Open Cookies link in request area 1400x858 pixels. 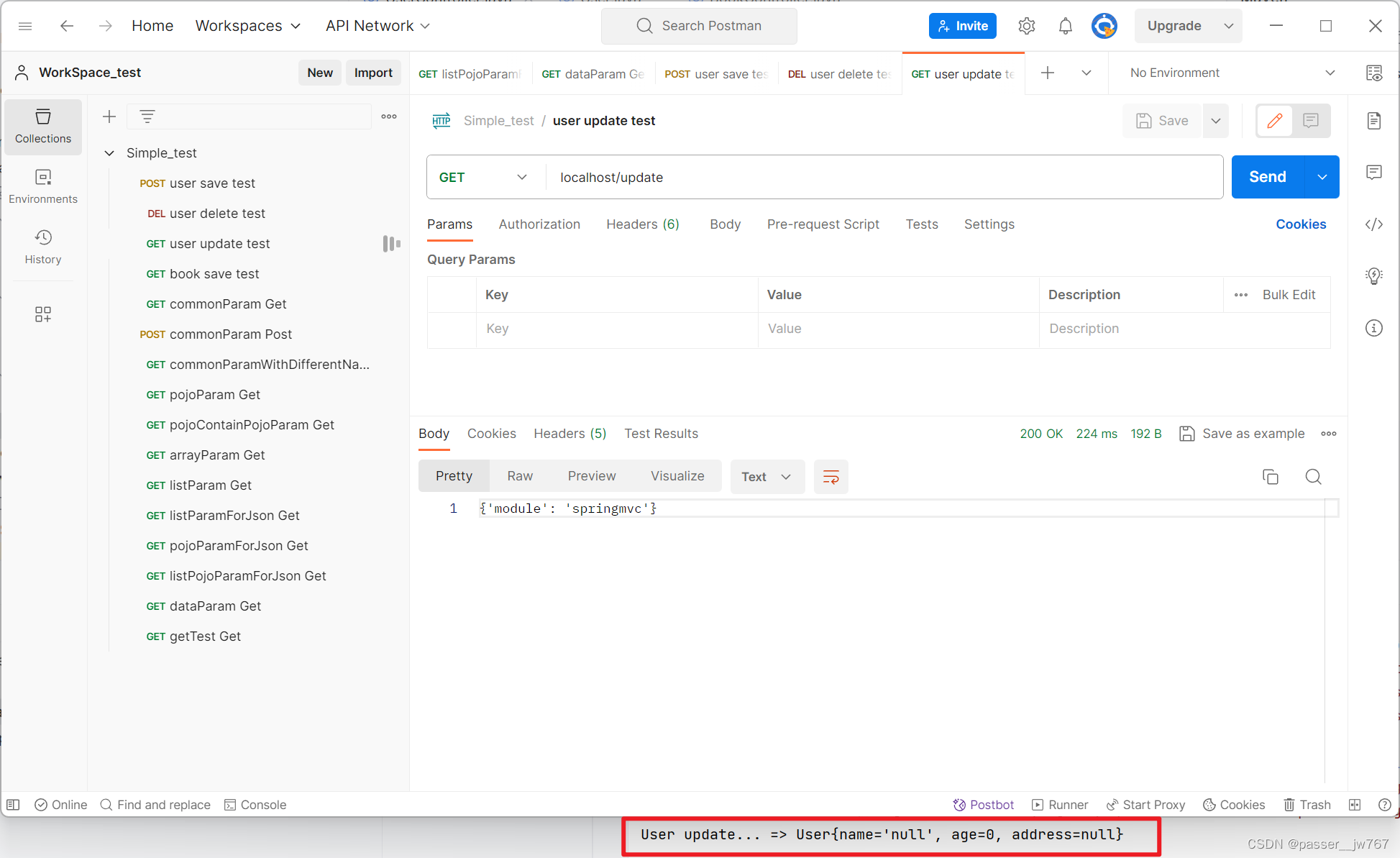tap(1301, 224)
